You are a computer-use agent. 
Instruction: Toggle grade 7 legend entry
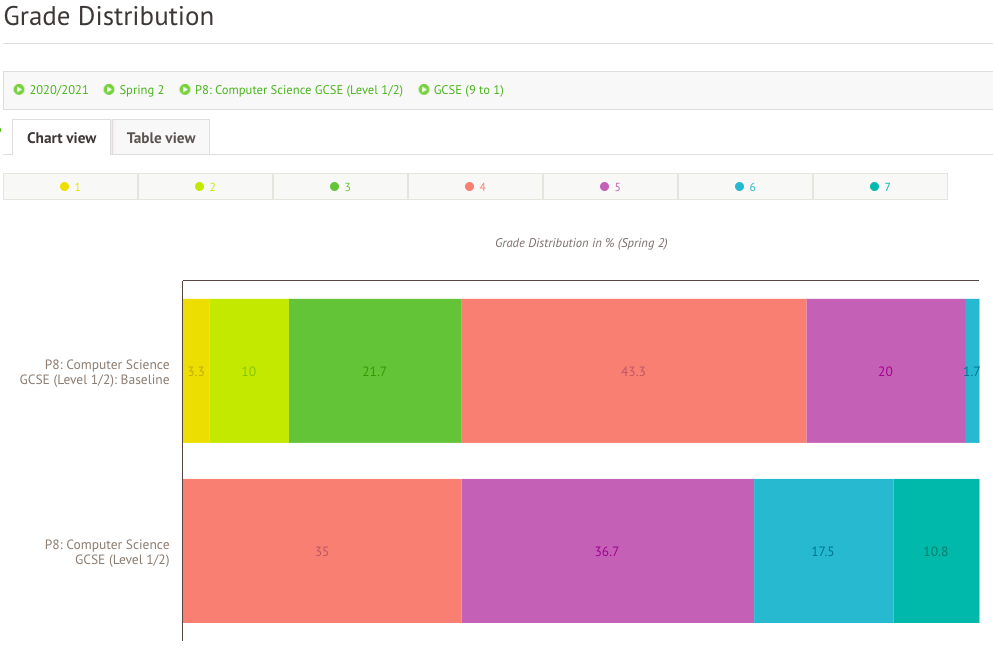click(880, 187)
